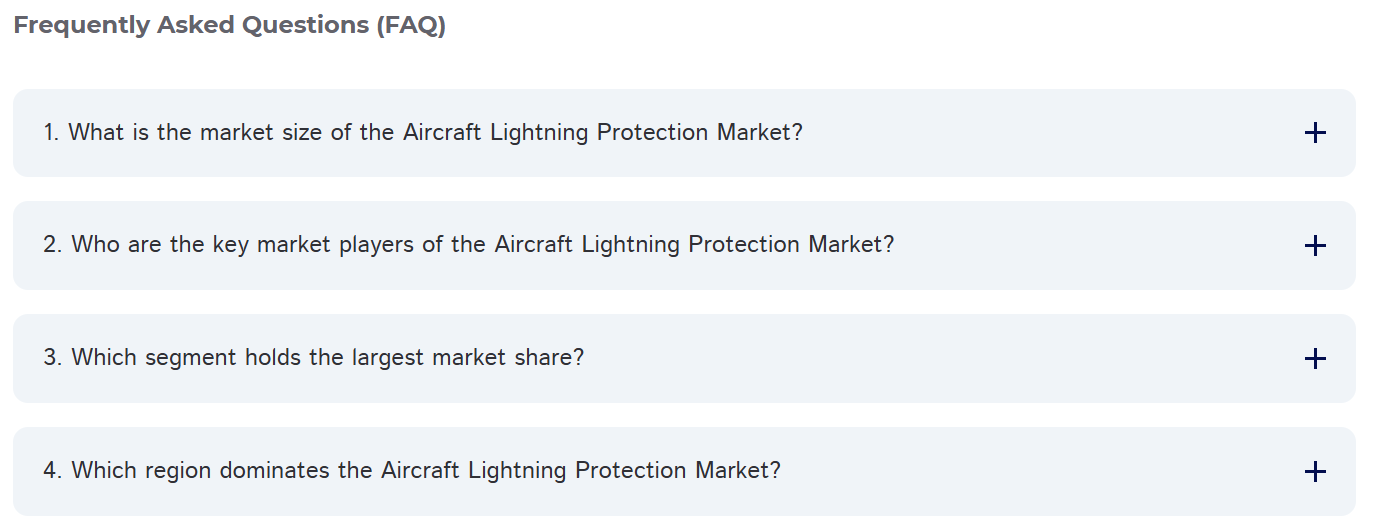Expand question 3 about largest market share
This screenshot has width=1374, height=531.
click(x=684, y=359)
